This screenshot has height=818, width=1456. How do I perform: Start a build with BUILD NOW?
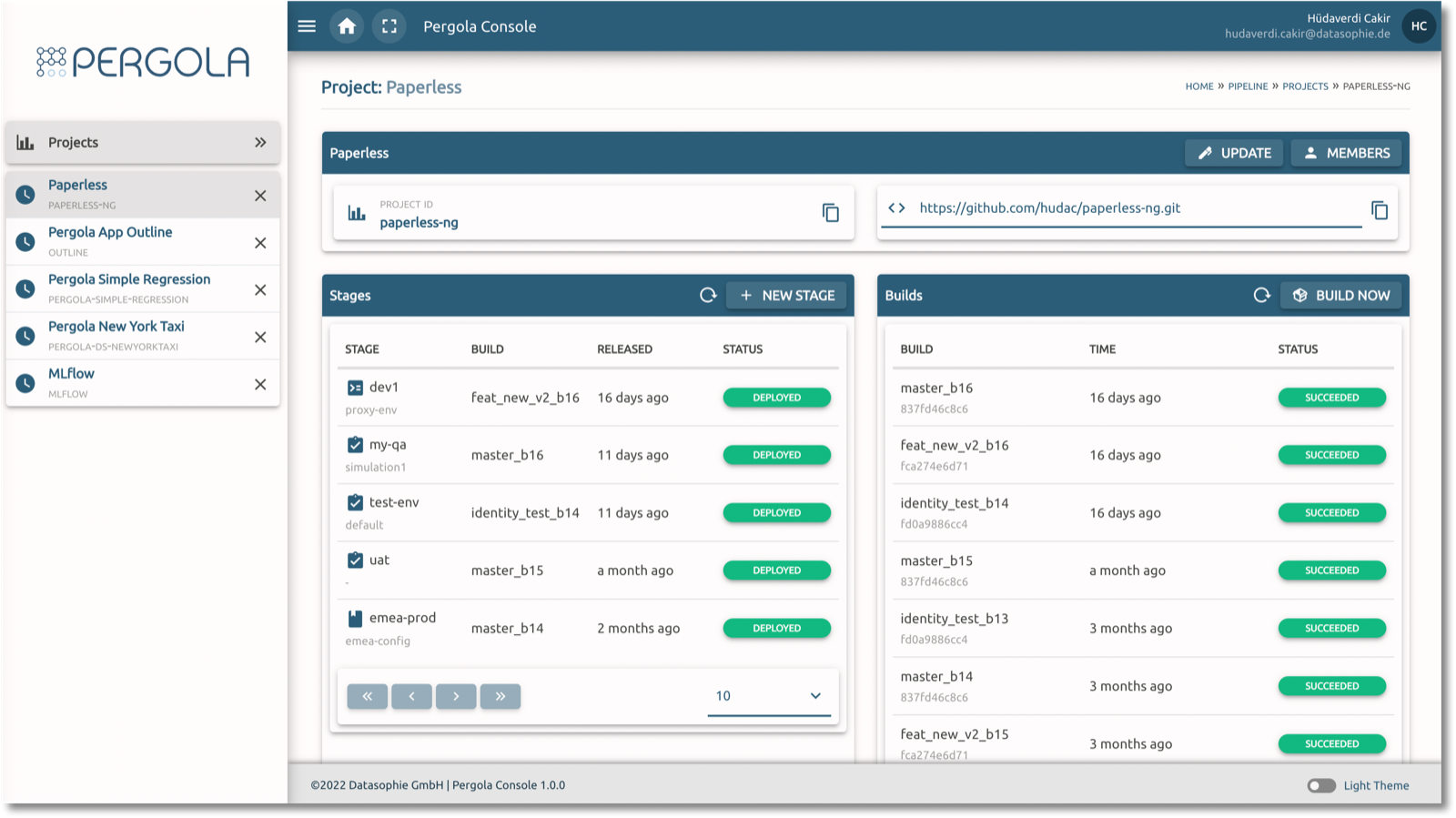coord(1341,295)
